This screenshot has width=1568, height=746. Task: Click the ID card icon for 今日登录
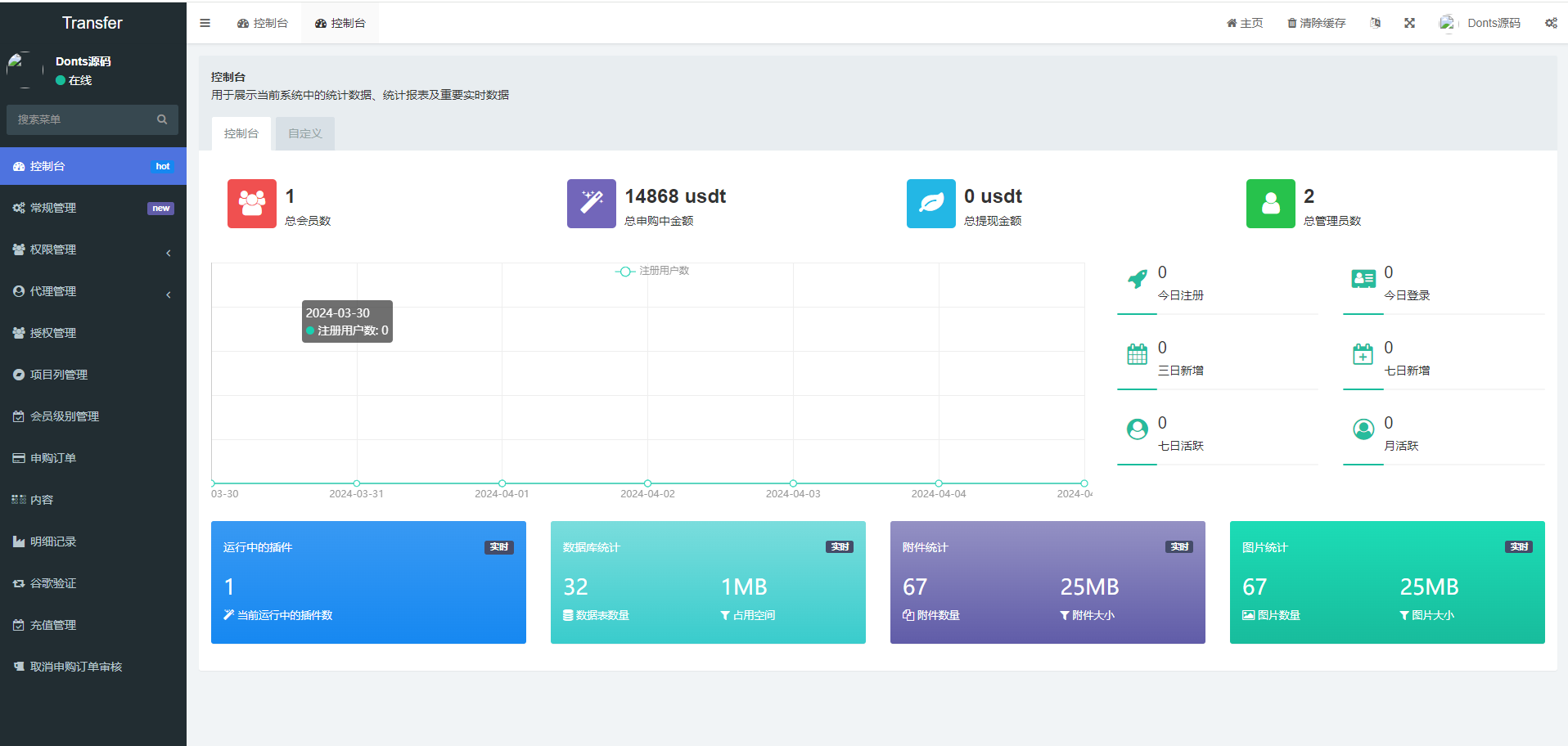click(1363, 279)
